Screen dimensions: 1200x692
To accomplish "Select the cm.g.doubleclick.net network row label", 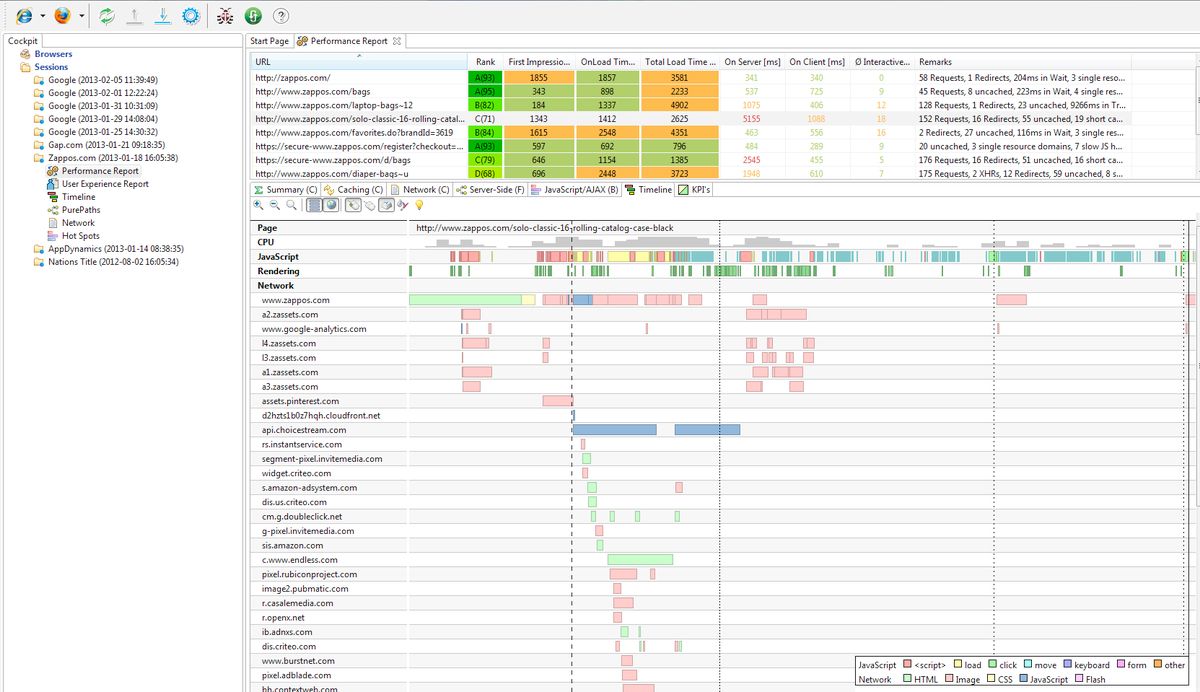I will pos(302,516).
